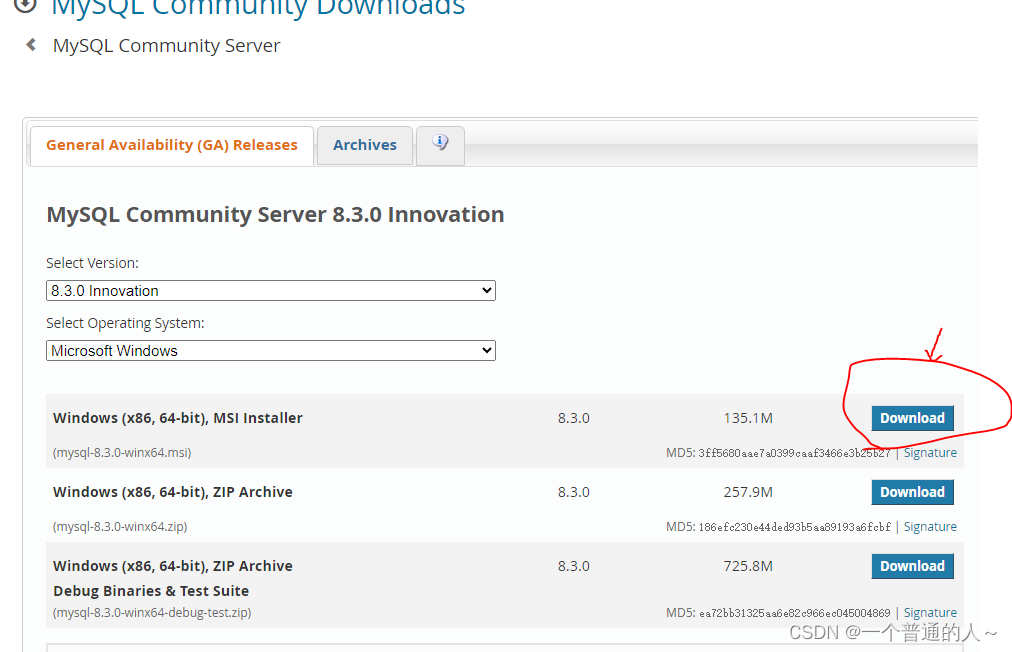The height and width of the screenshot is (652, 1012).
Task: Click the 'Select Operating System:' label
Action: (x=125, y=323)
